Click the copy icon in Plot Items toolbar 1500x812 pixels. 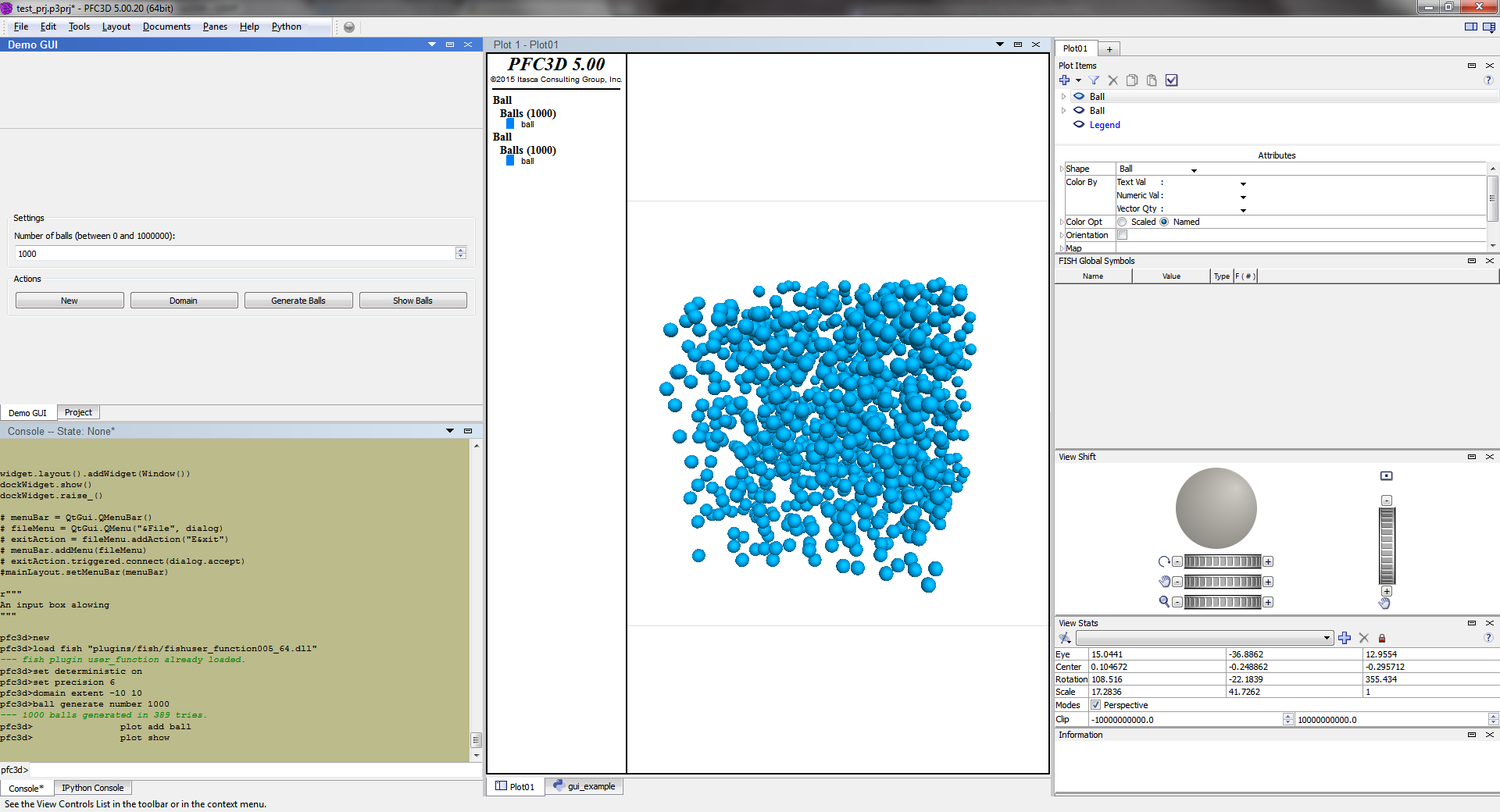pos(1132,80)
